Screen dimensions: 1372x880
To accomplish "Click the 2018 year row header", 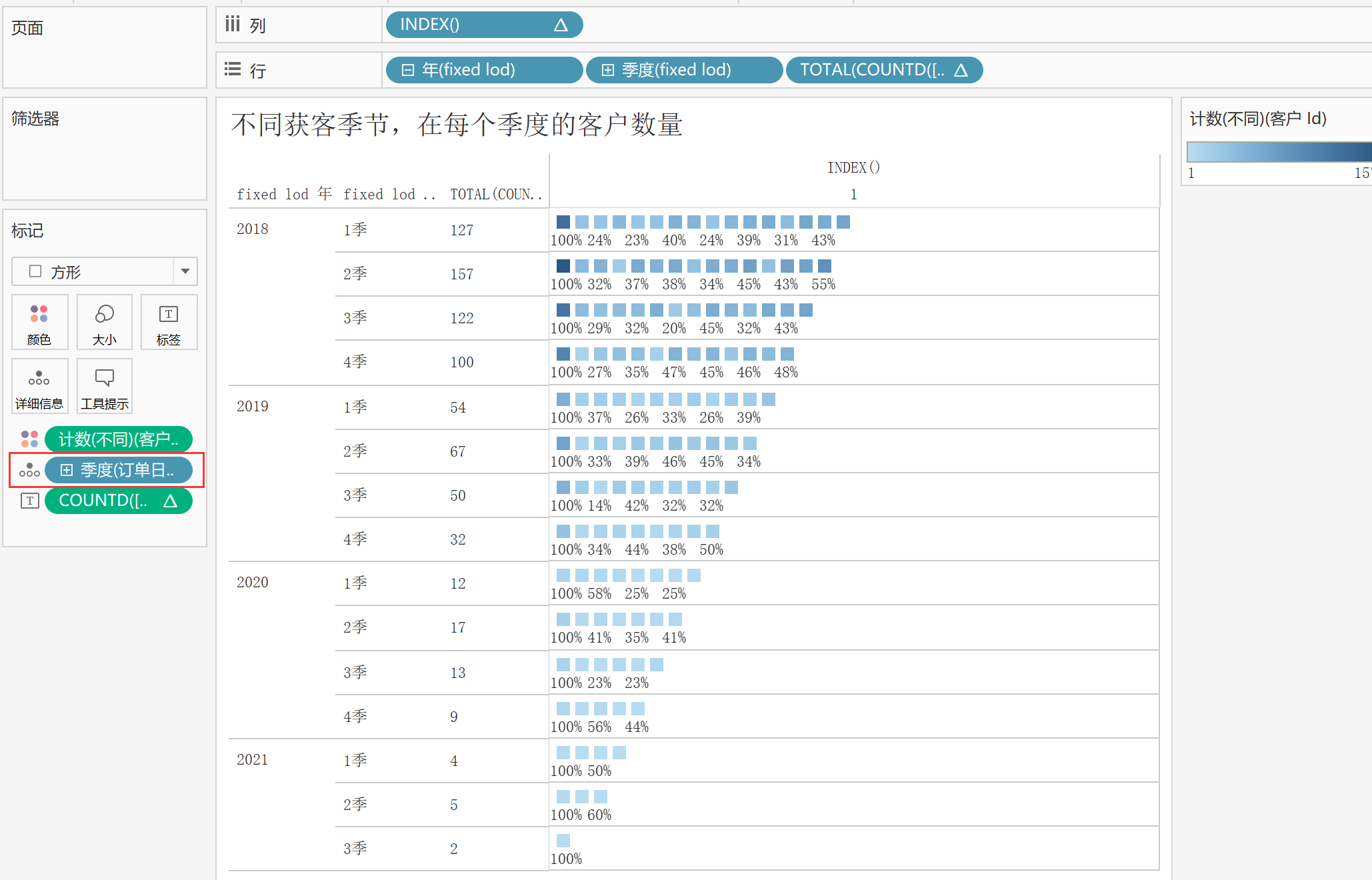I will point(253,229).
